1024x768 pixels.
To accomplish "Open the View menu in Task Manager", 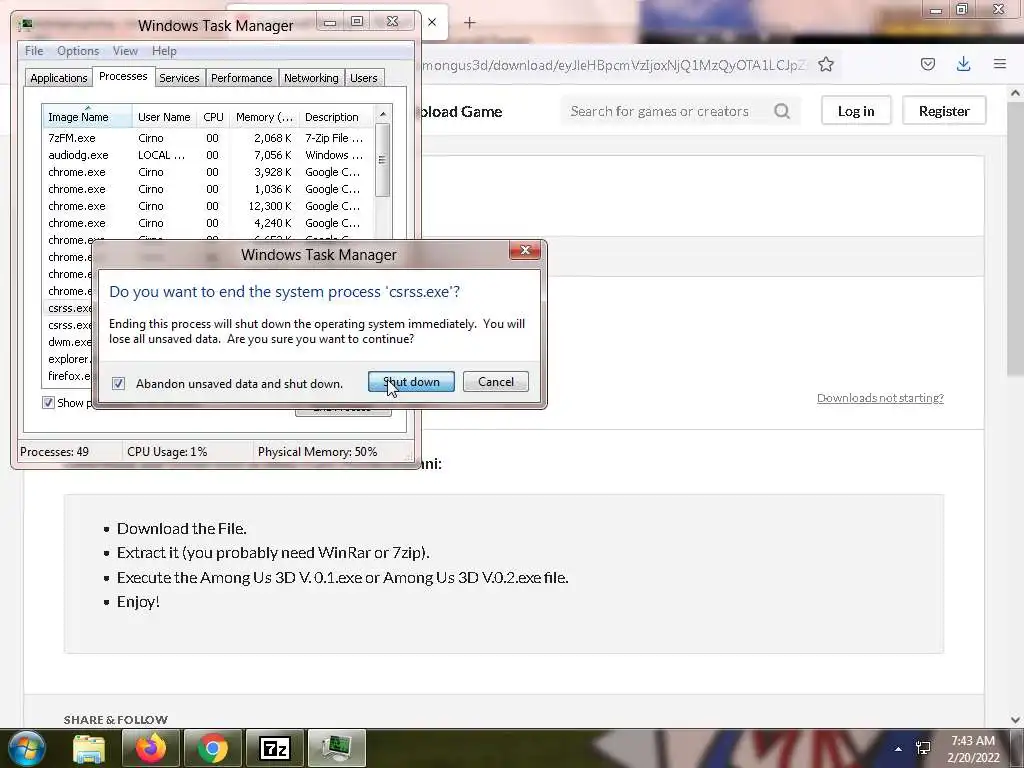I will pos(125,51).
